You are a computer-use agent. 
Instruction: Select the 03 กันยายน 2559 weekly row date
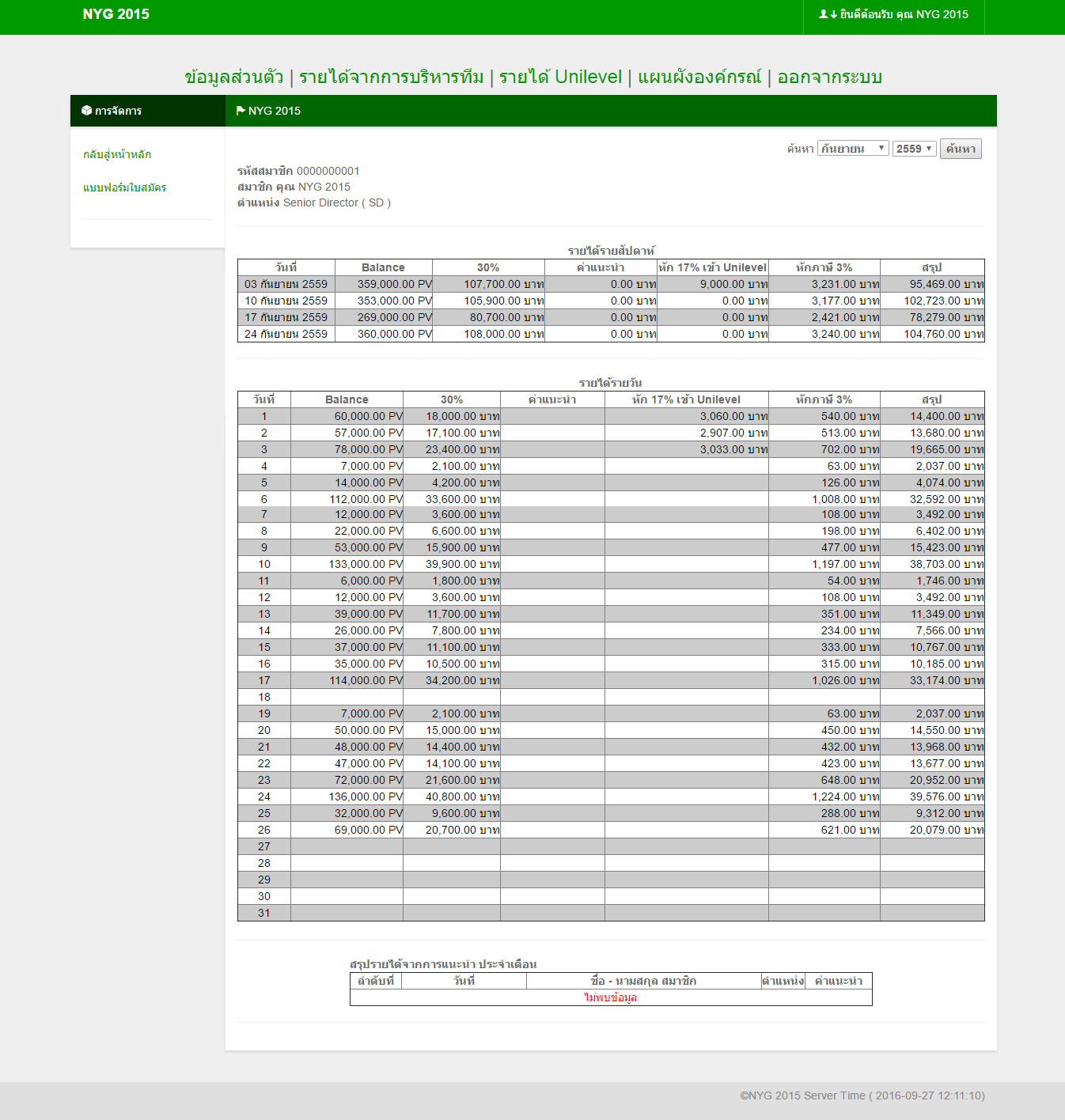coord(286,284)
